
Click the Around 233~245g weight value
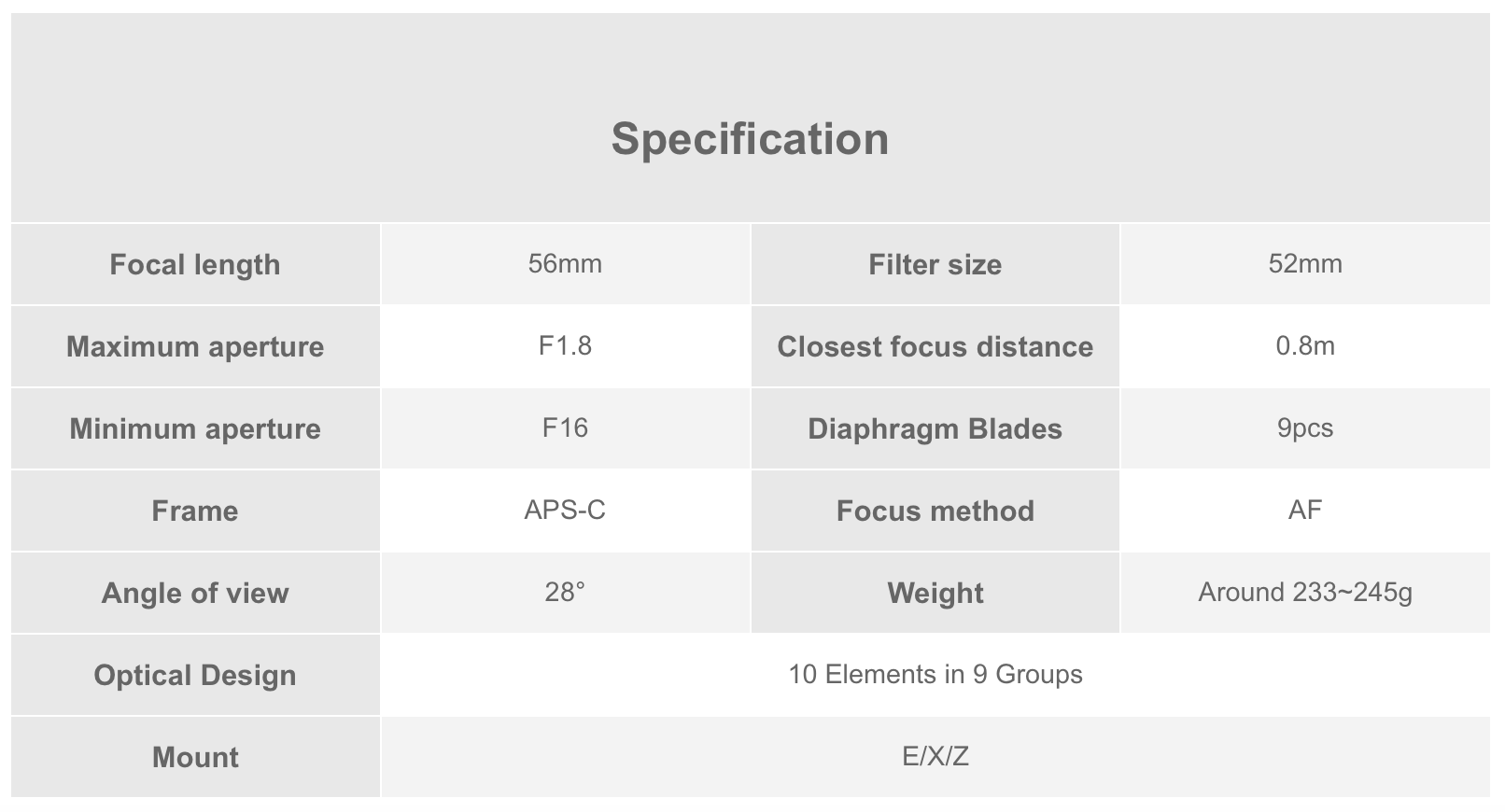click(x=1304, y=593)
